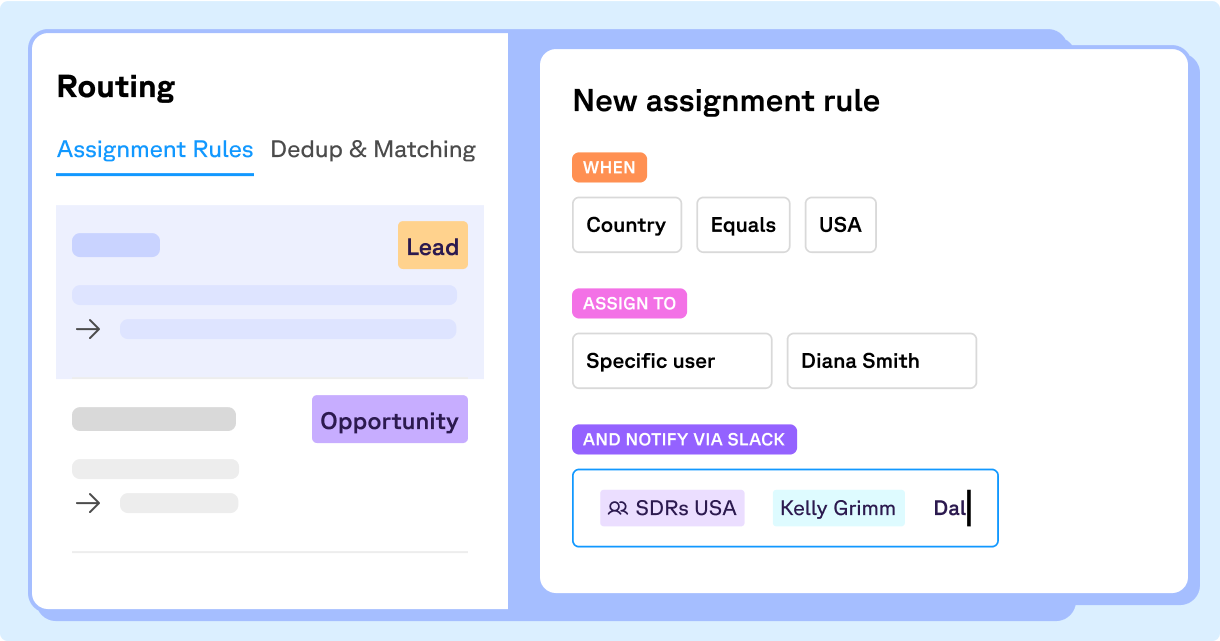The height and width of the screenshot is (641, 1220).
Task: Expand the Specific user dropdown
Action: click(672, 361)
